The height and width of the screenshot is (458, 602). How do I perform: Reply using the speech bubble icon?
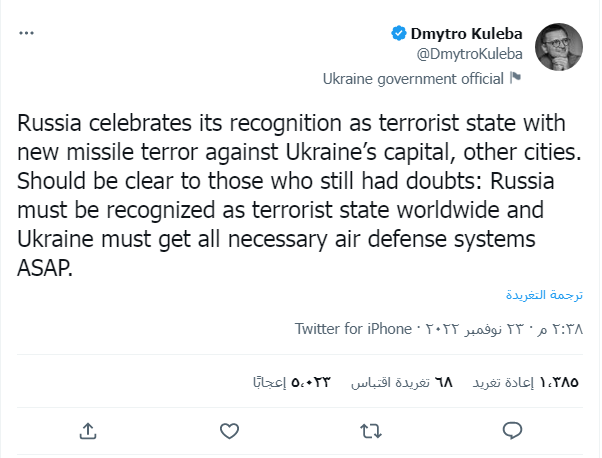(512, 430)
